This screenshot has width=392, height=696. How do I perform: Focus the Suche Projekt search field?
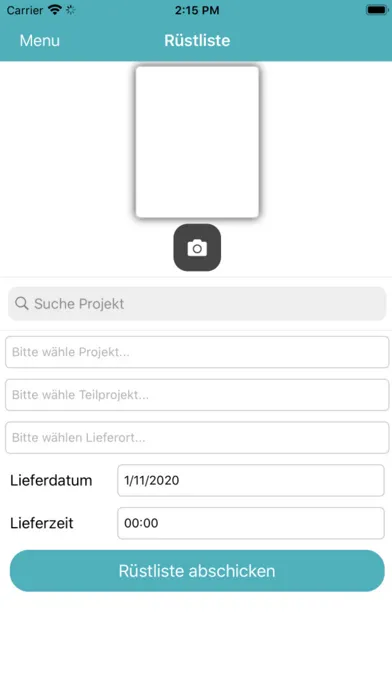[x=197, y=304]
